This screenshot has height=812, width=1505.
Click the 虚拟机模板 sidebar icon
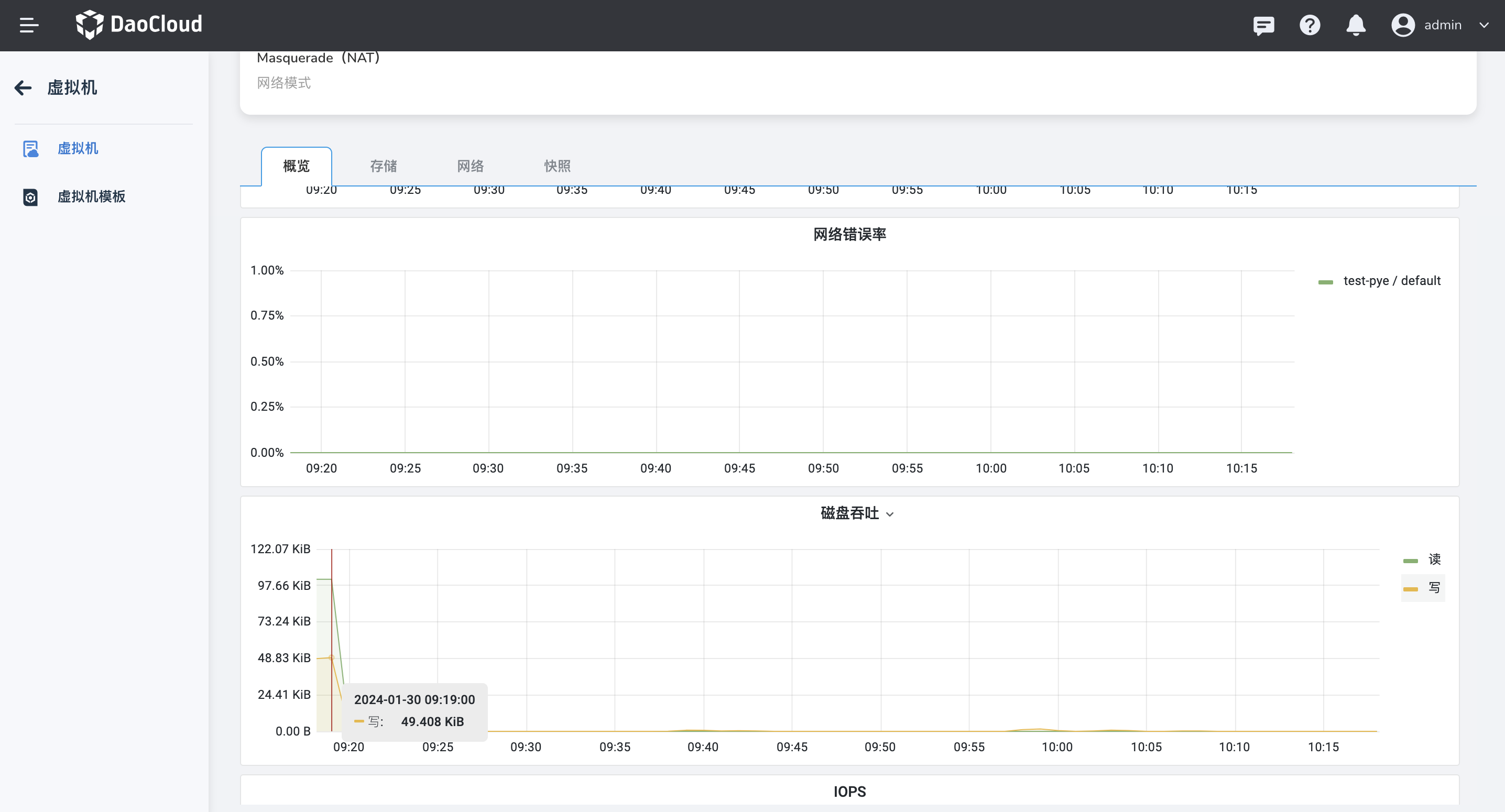click(30, 197)
